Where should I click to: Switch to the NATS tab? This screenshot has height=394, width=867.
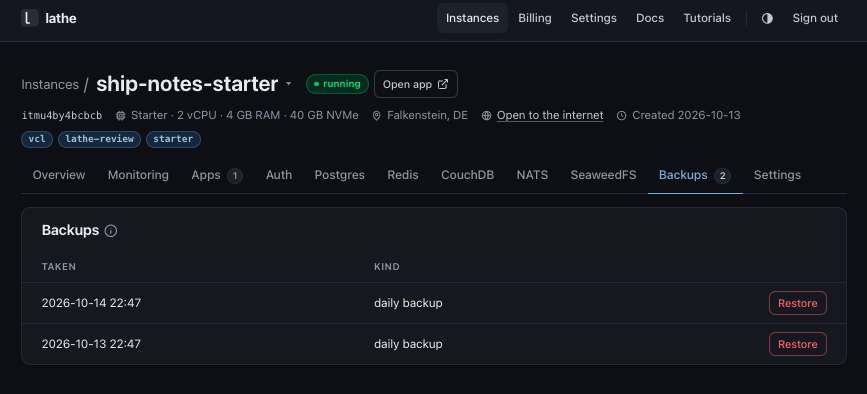coord(532,175)
